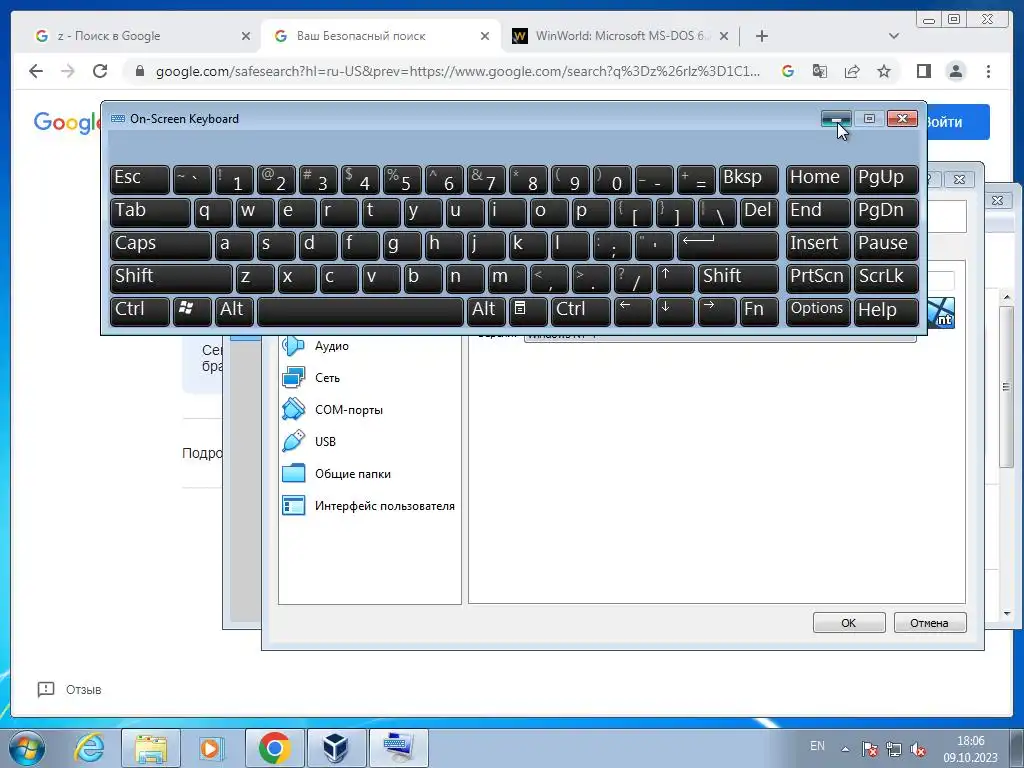1024x768 pixels.
Task: Click the Google account icon in address bar
Action: tap(788, 71)
